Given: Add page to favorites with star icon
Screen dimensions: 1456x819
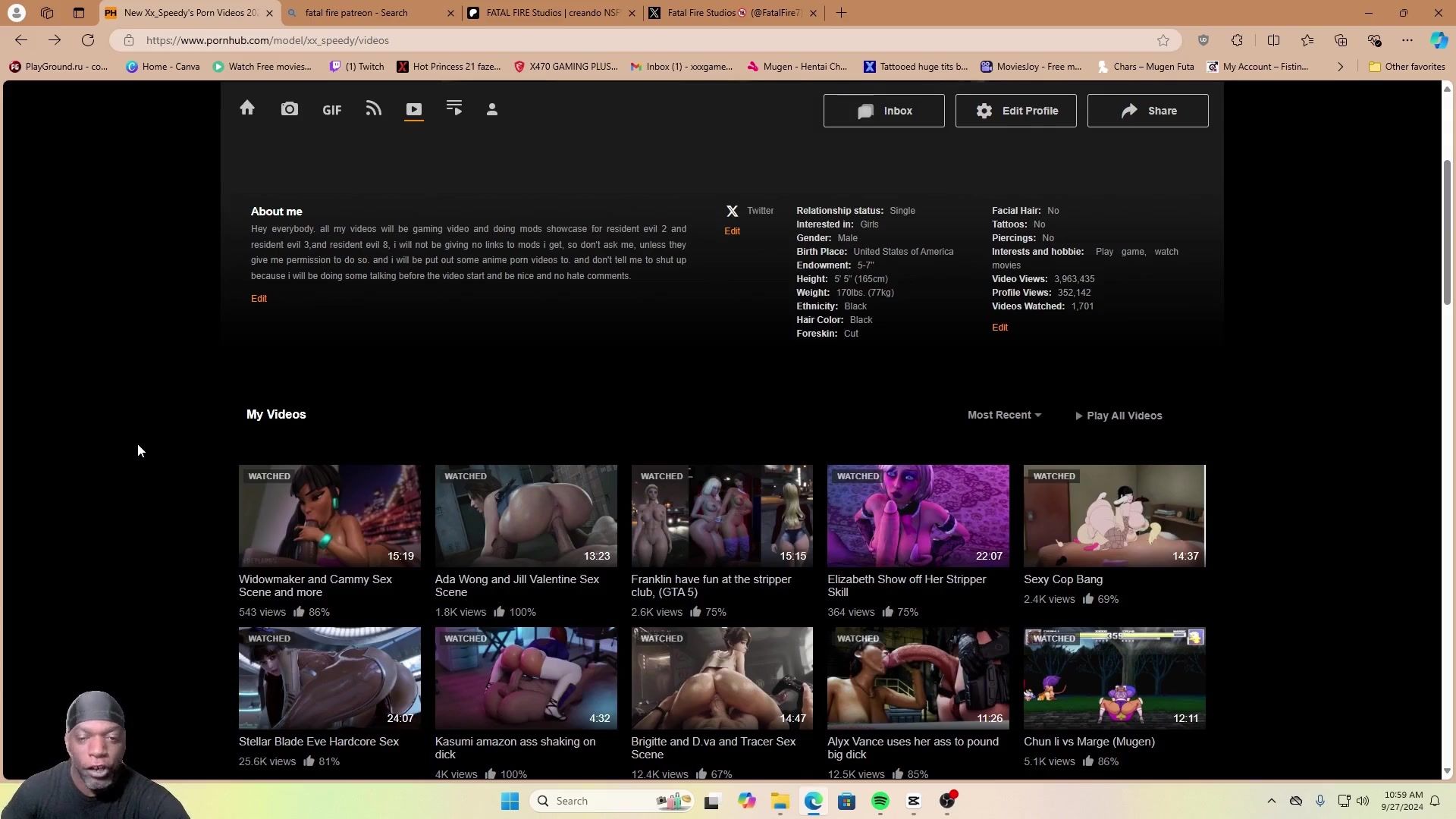Looking at the screenshot, I should [x=1163, y=40].
